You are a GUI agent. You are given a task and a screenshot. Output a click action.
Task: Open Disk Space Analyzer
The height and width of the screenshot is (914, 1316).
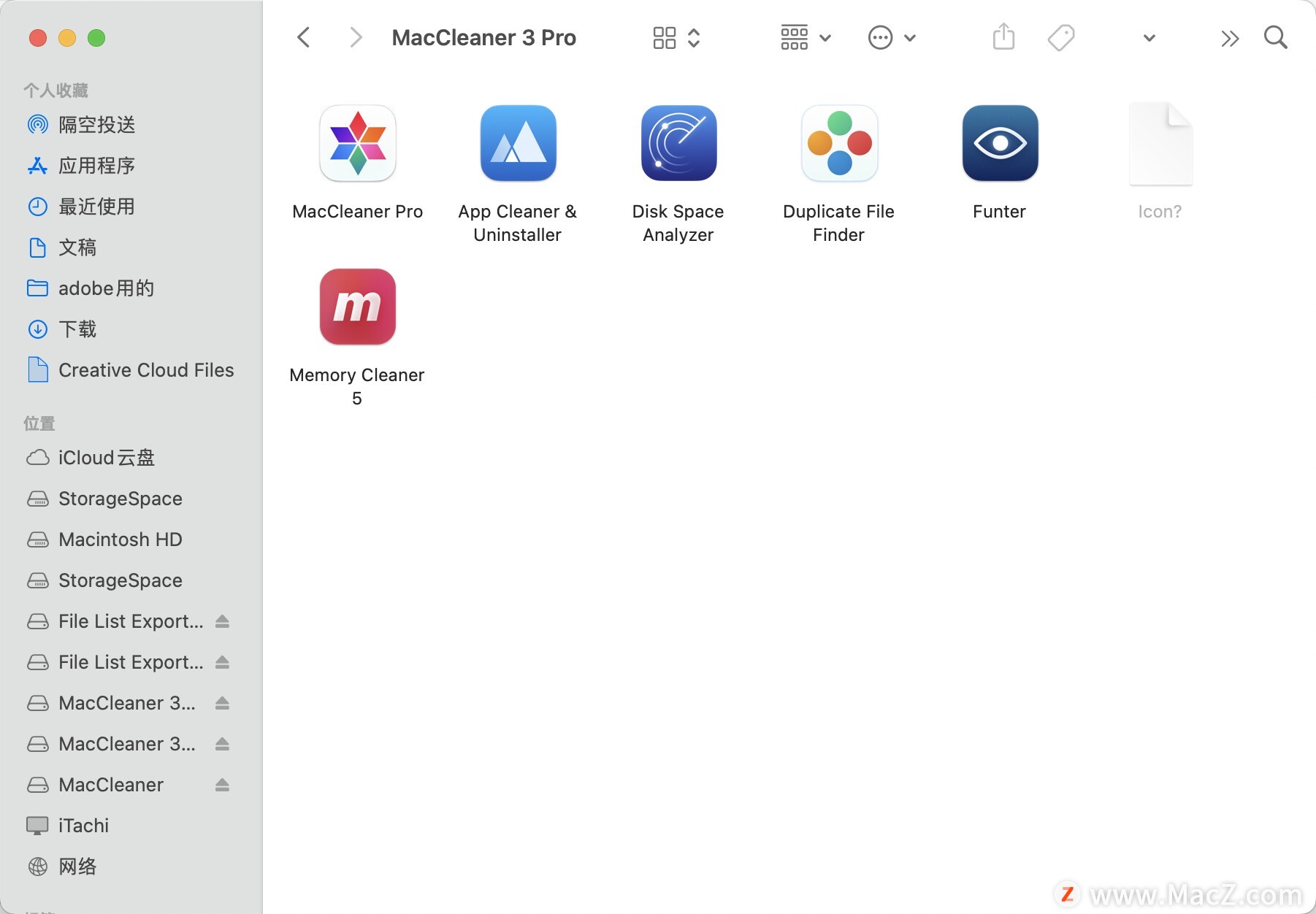click(x=678, y=143)
